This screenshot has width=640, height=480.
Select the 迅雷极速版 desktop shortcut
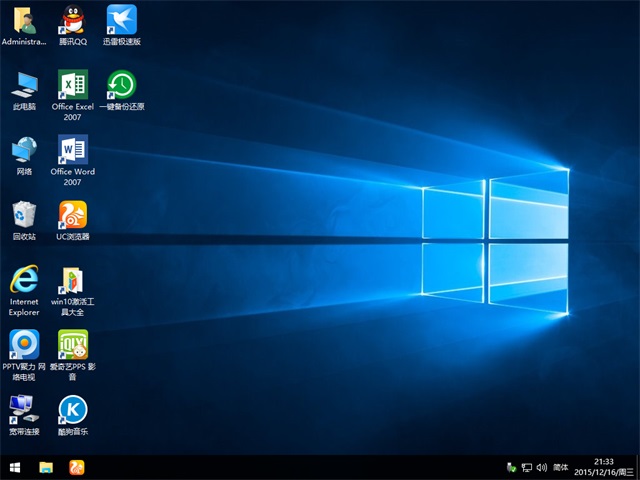tap(121, 20)
